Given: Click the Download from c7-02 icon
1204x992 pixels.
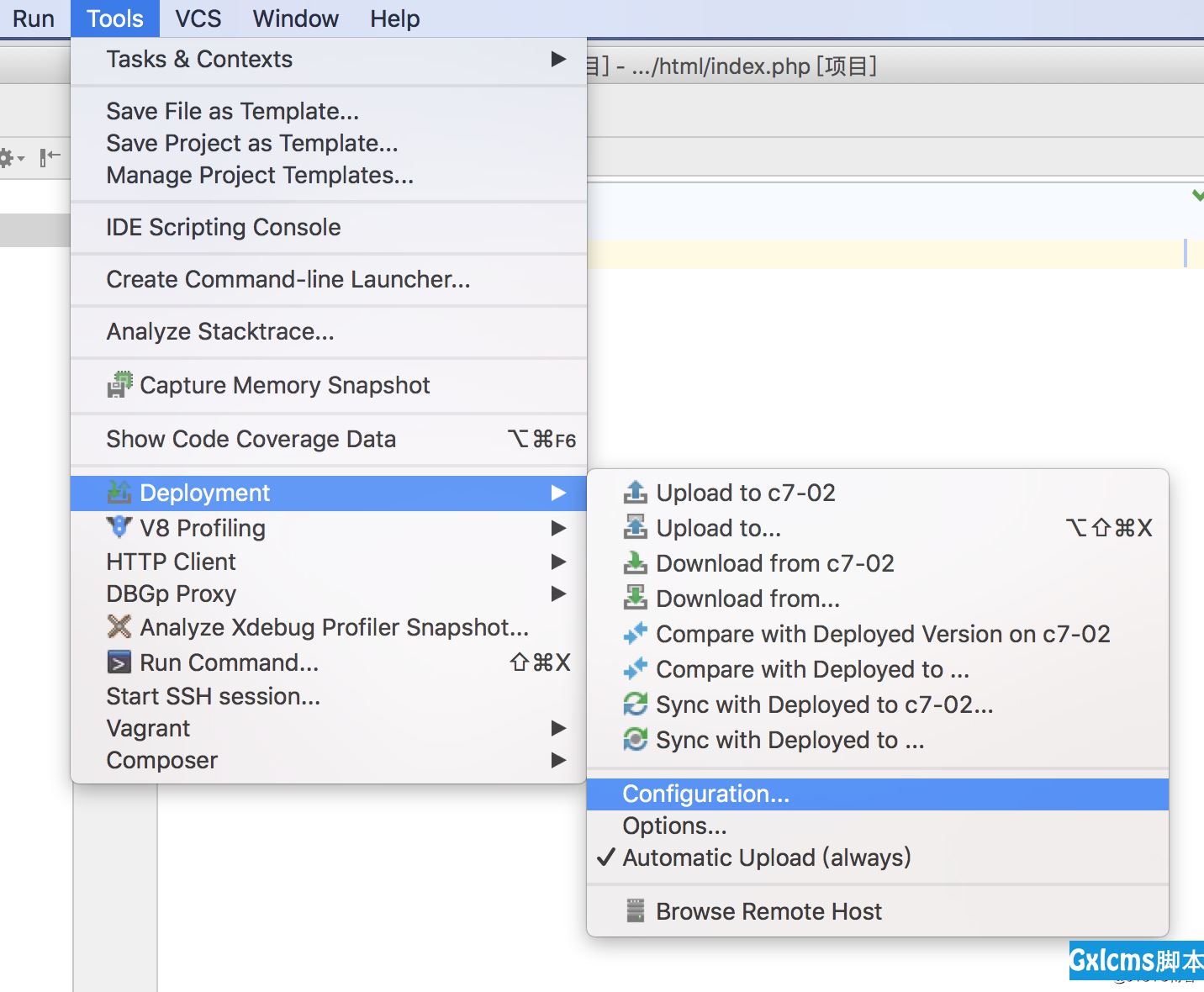Looking at the screenshot, I should (x=635, y=562).
